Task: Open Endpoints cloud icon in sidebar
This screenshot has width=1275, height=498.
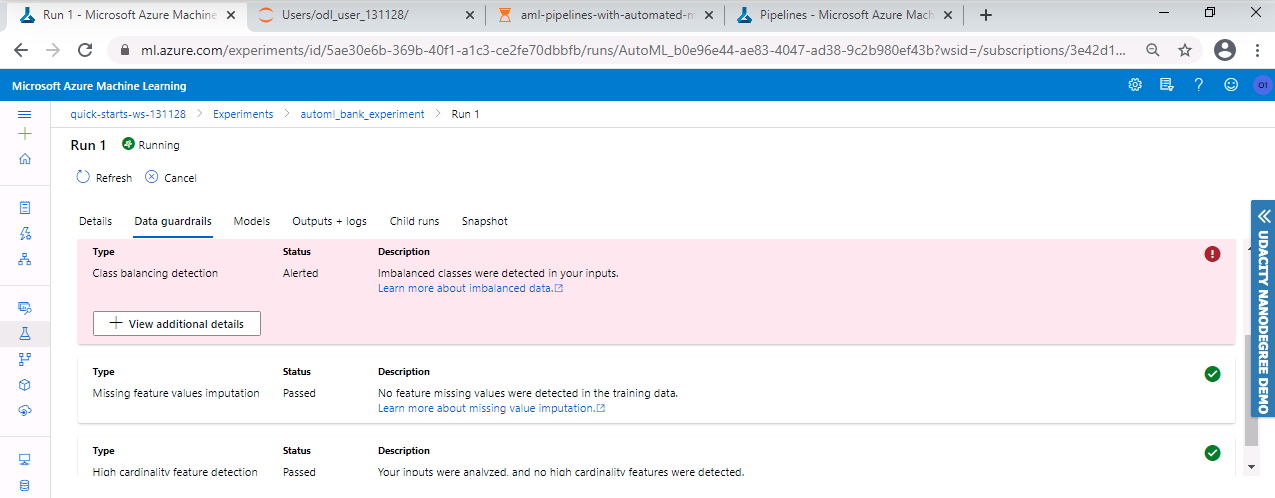Action: tap(25, 410)
